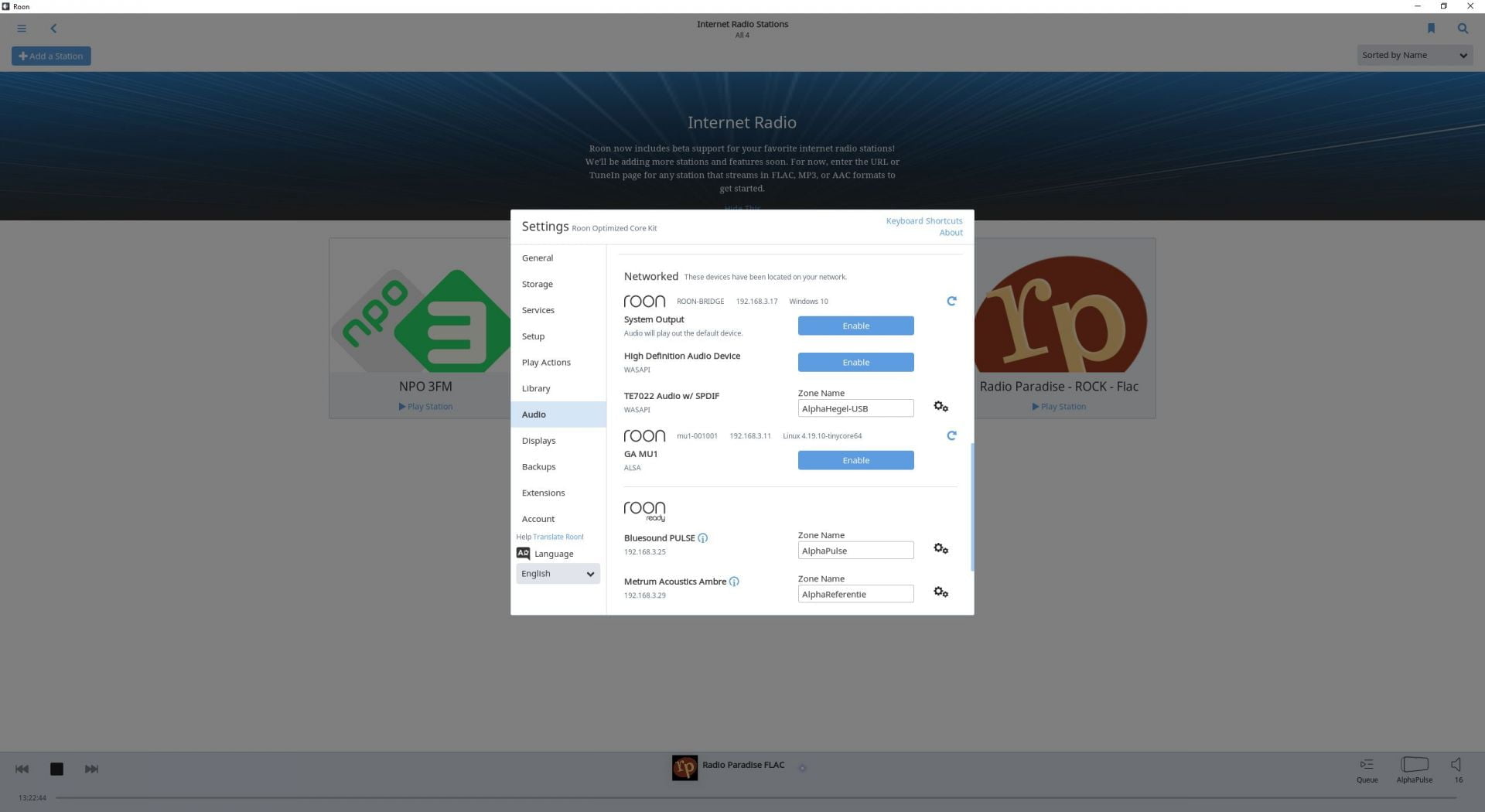Open device settings gears for AlphaHegel-USB
The image size is (1485, 812).
pyautogui.click(x=940, y=407)
